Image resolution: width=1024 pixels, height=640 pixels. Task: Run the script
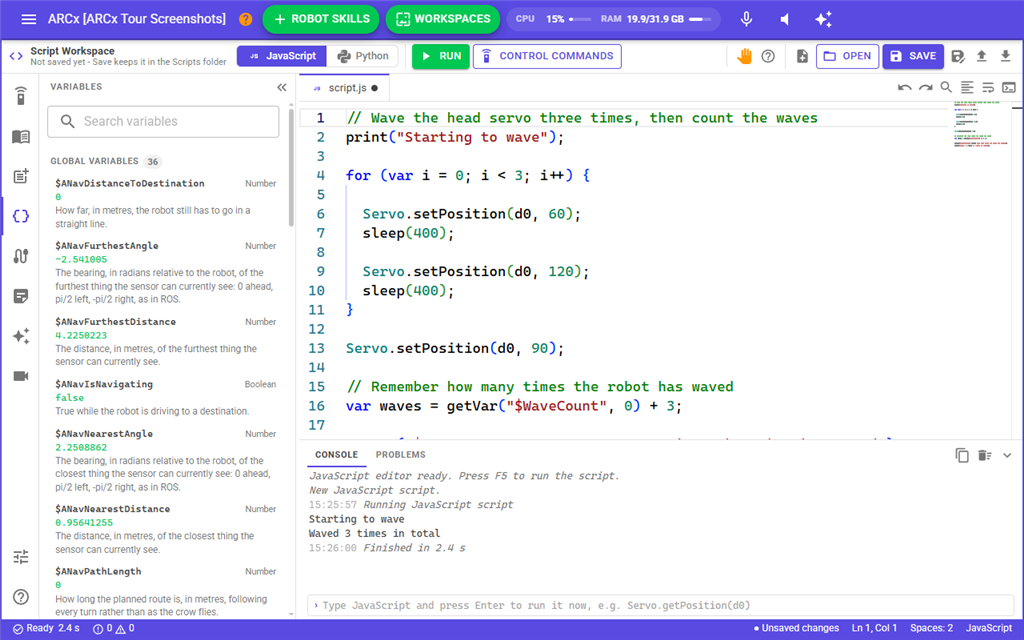441,56
